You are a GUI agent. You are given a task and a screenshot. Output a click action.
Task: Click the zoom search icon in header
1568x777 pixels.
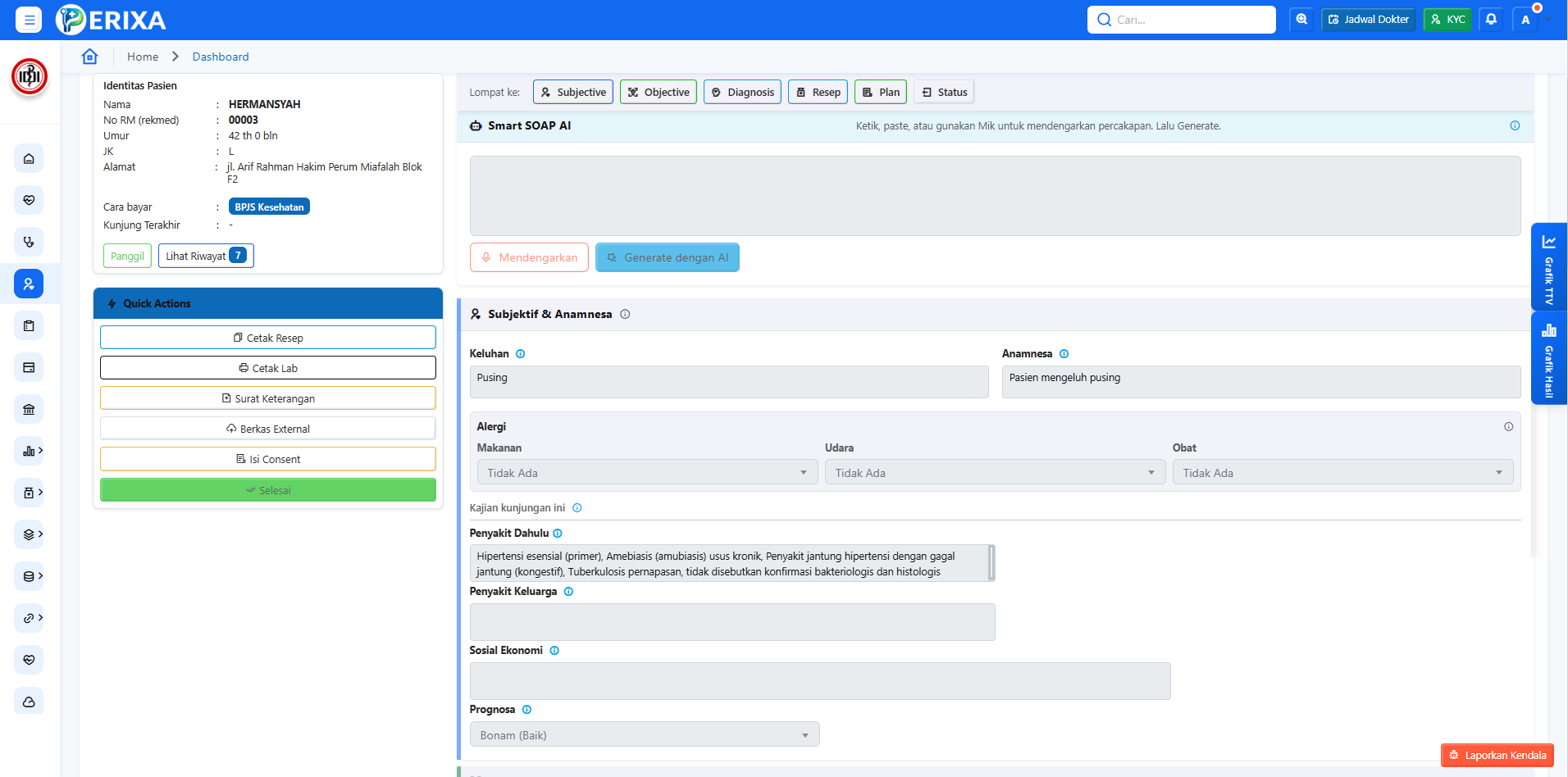pos(1301,20)
